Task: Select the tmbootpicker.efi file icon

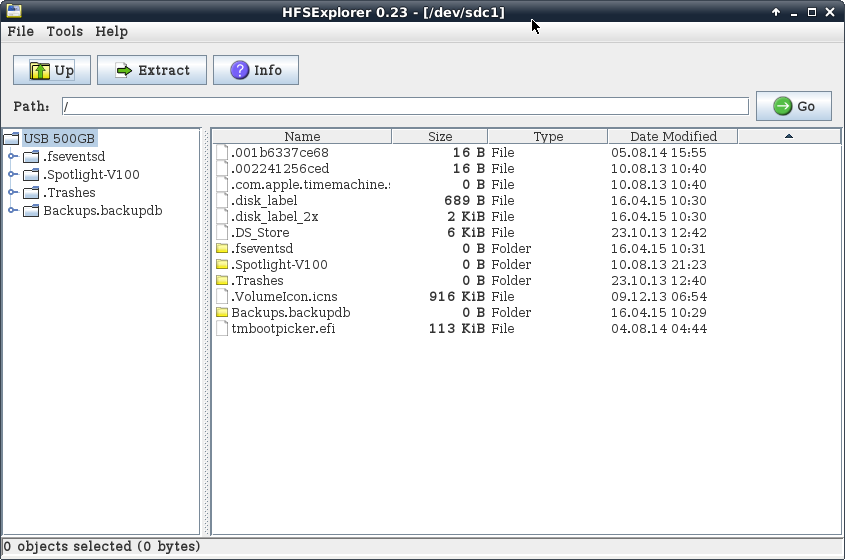Action: click(x=222, y=328)
